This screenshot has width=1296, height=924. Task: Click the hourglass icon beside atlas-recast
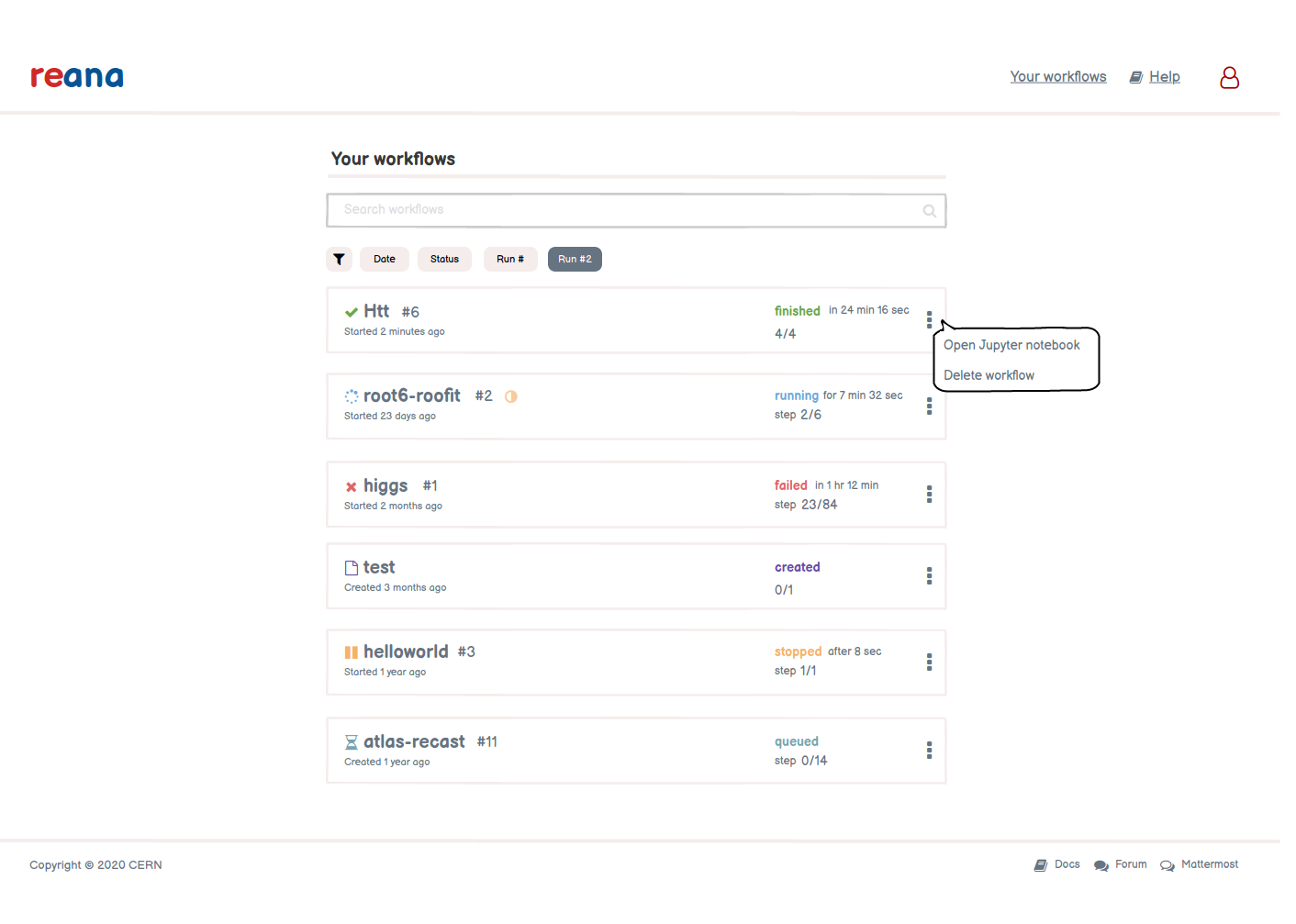351,741
